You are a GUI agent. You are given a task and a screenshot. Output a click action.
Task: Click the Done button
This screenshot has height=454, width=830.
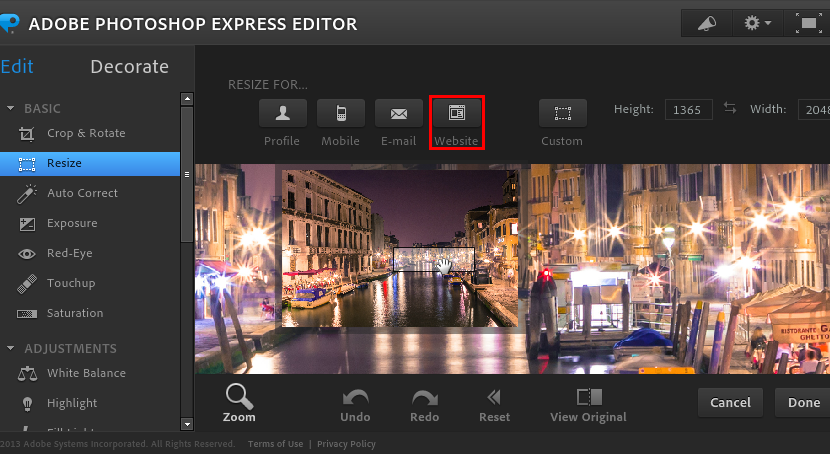point(803,403)
